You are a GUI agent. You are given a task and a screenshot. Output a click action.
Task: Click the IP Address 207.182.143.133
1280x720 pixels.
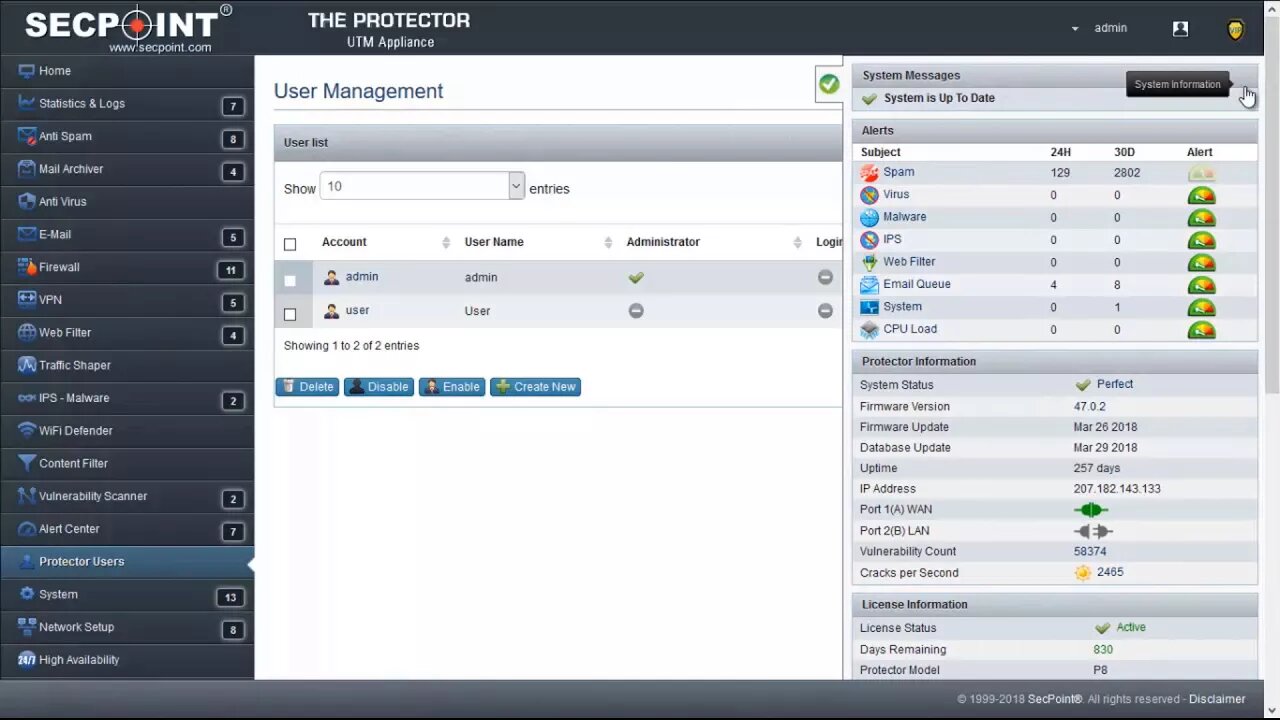coord(1117,489)
